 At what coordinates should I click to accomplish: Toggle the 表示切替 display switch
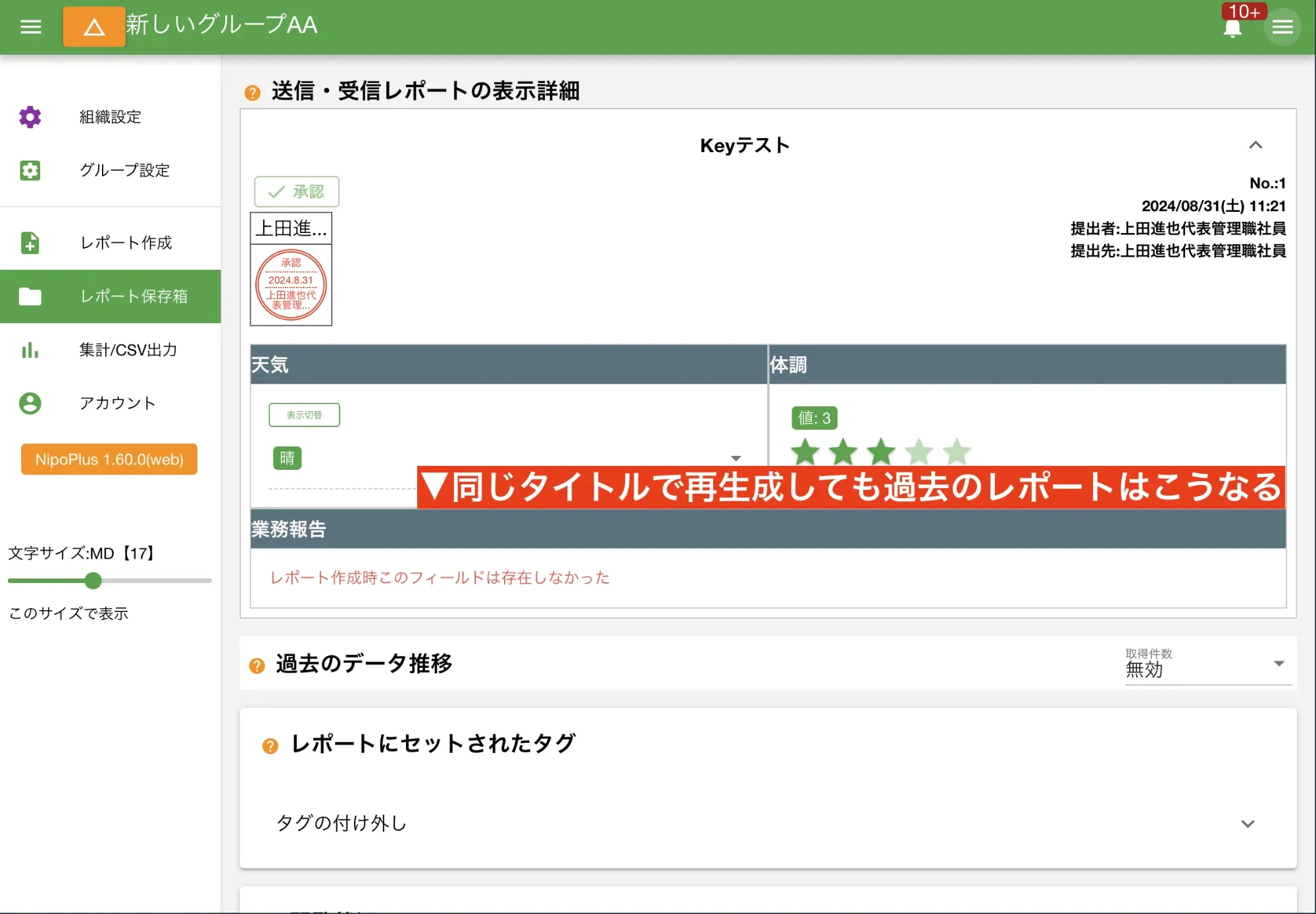pyautogui.click(x=304, y=415)
